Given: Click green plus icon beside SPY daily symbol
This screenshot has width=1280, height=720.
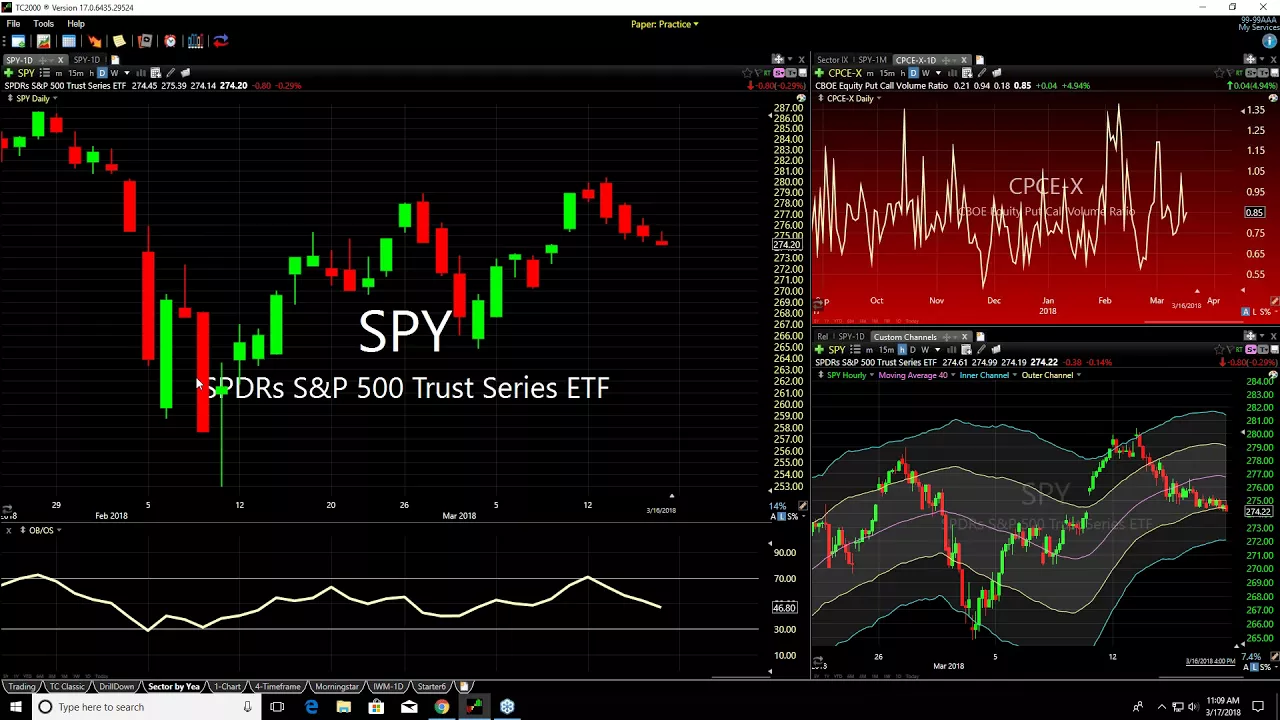Looking at the screenshot, I should tap(9, 73).
